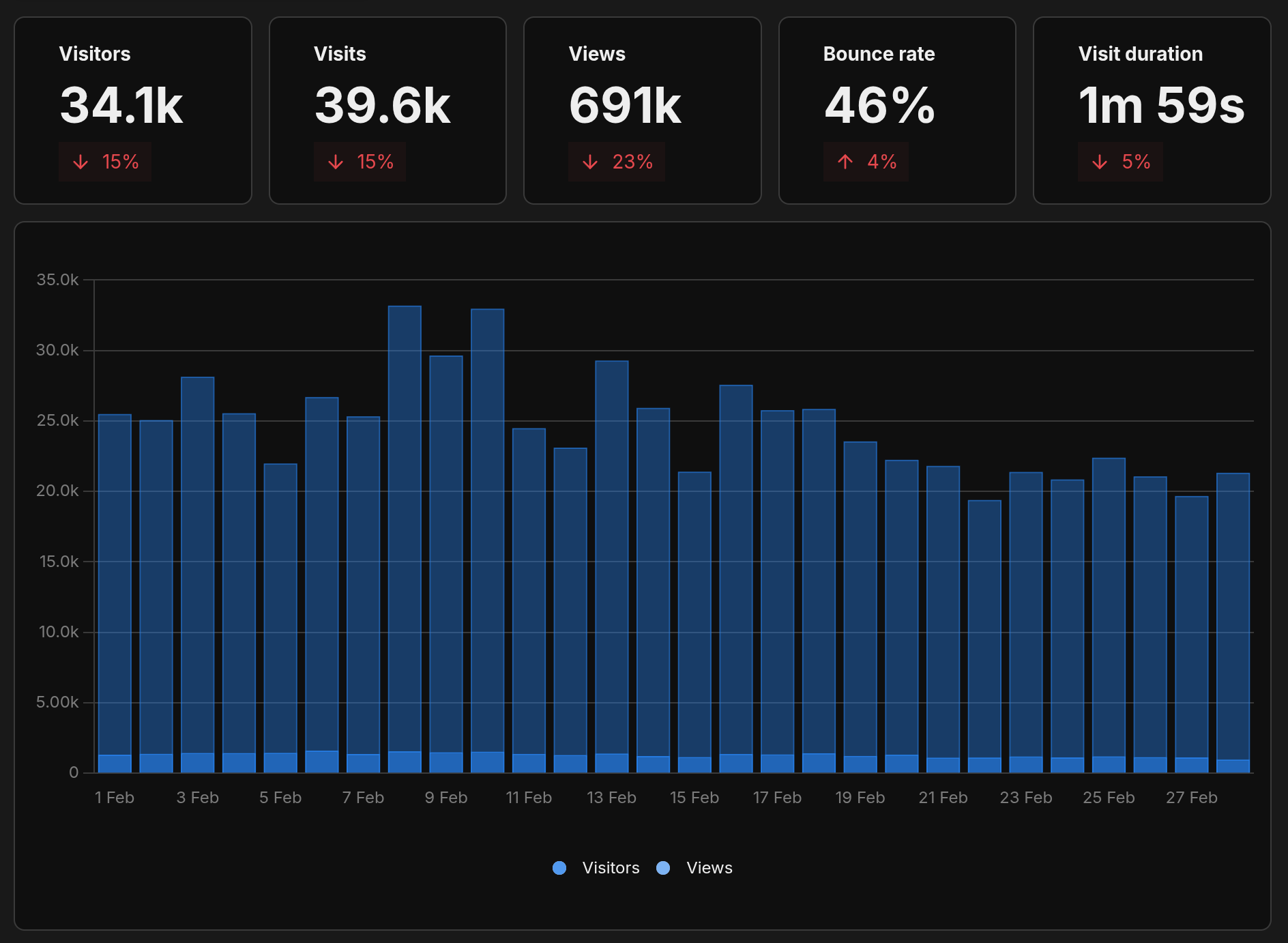Click the down arrow icon on Visits card
1288x943 pixels.
(x=335, y=162)
